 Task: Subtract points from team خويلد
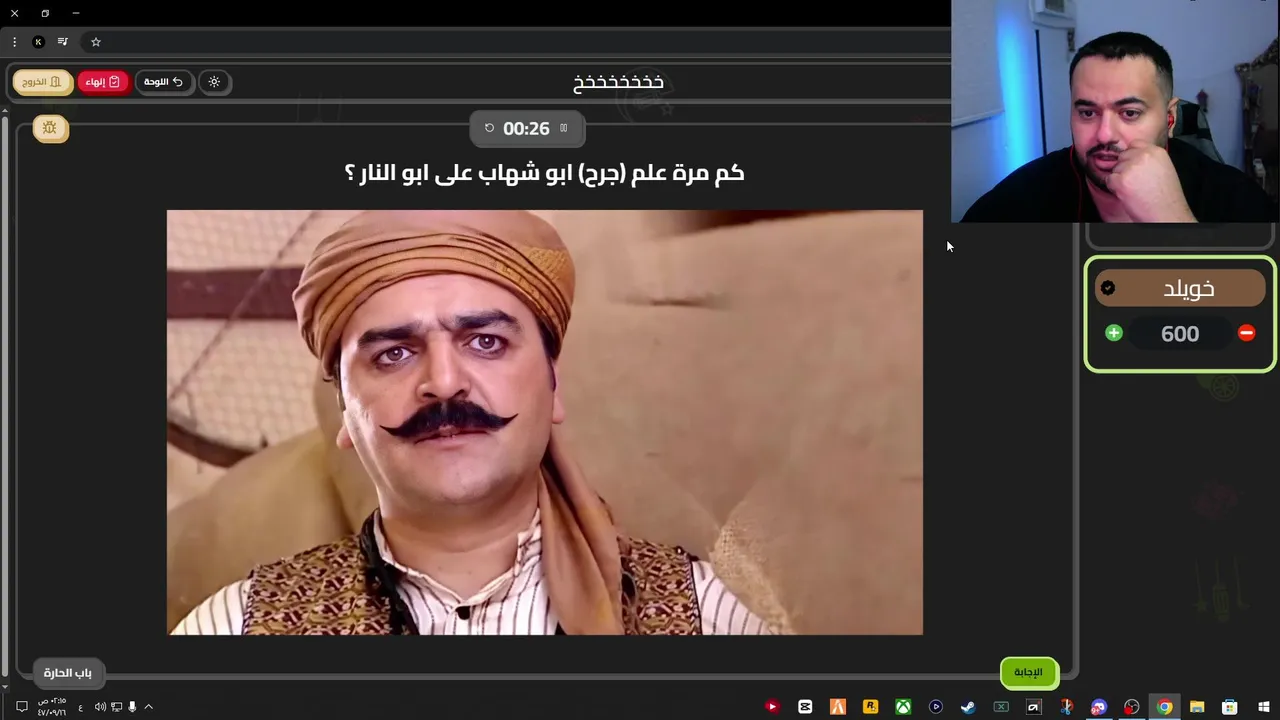click(1246, 333)
